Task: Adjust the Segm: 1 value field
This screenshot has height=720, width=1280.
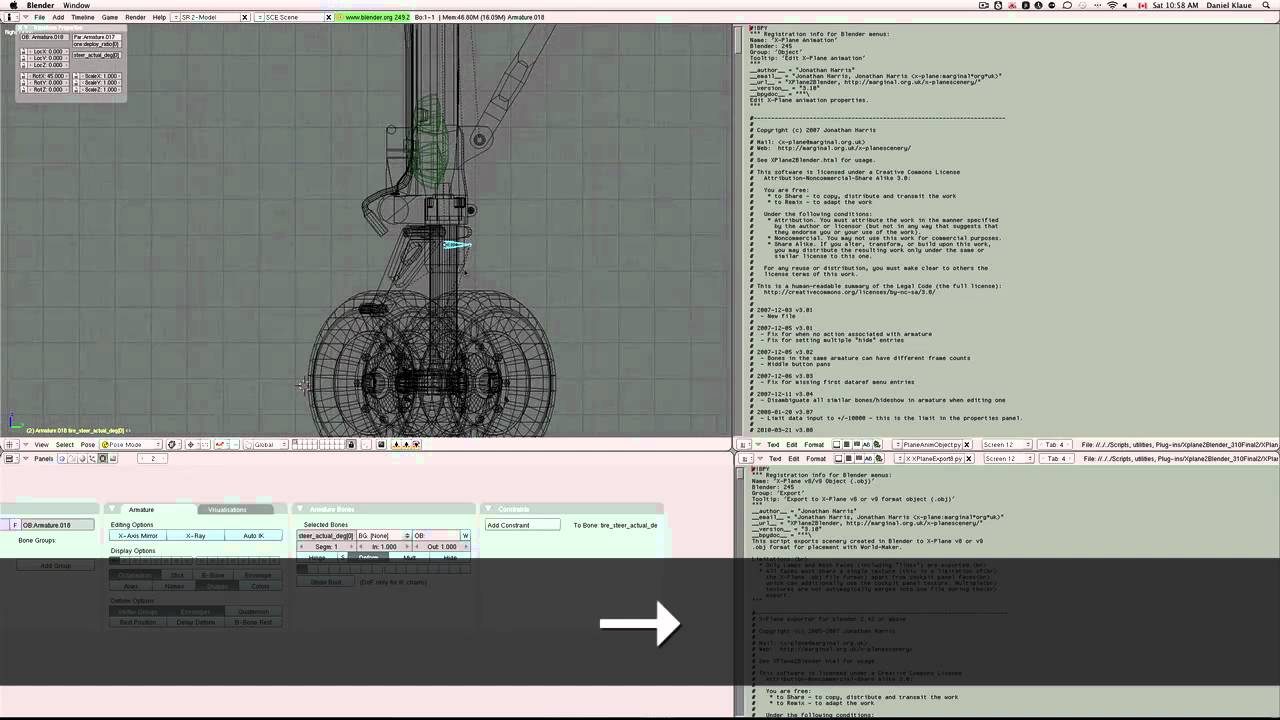Action: pyautogui.click(x=326, y=547)
